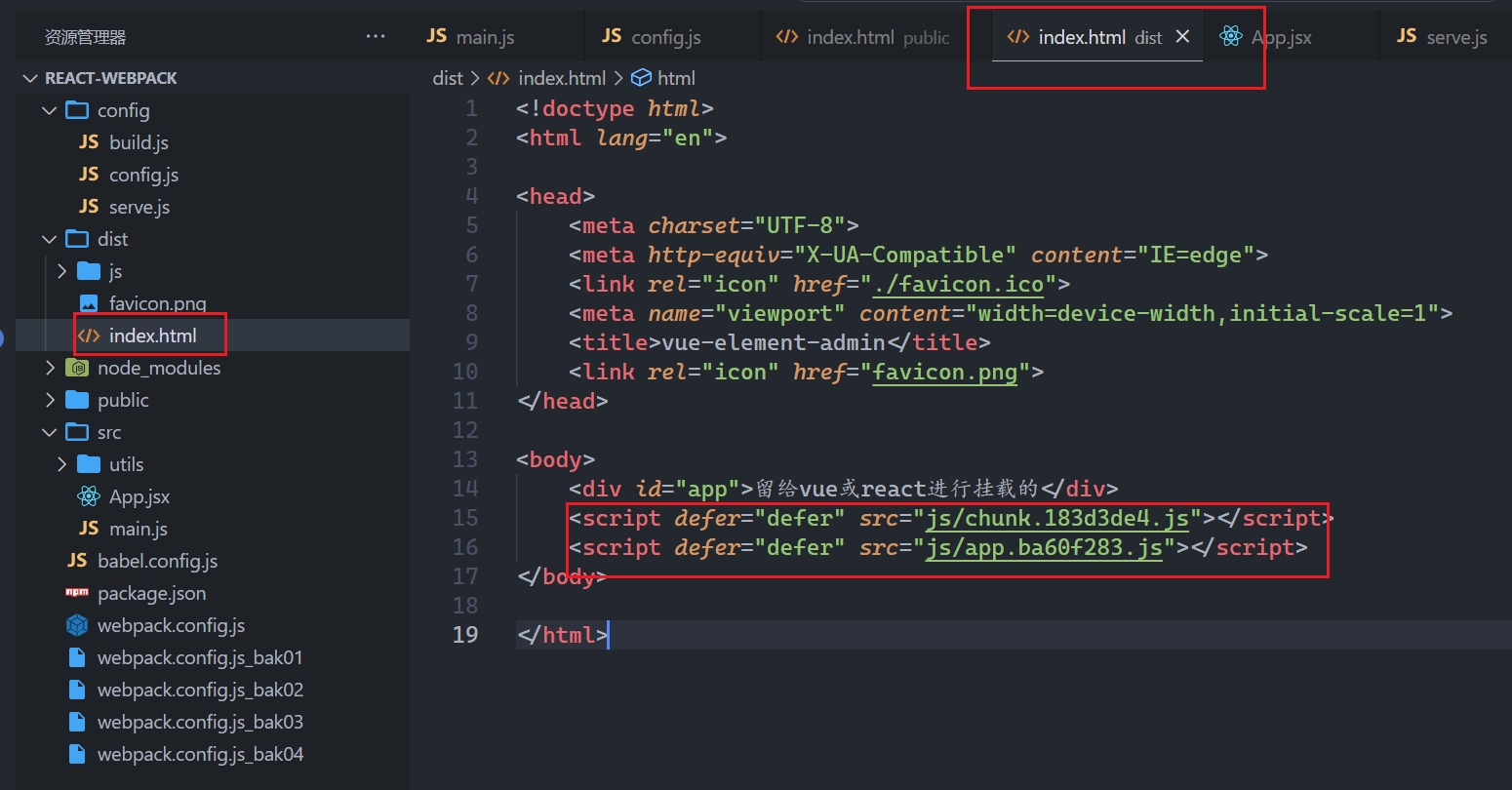This screenshot has height=790, width=1512.
Task: Open webpack.config.js_bak03 file
Action: [200, 722]
